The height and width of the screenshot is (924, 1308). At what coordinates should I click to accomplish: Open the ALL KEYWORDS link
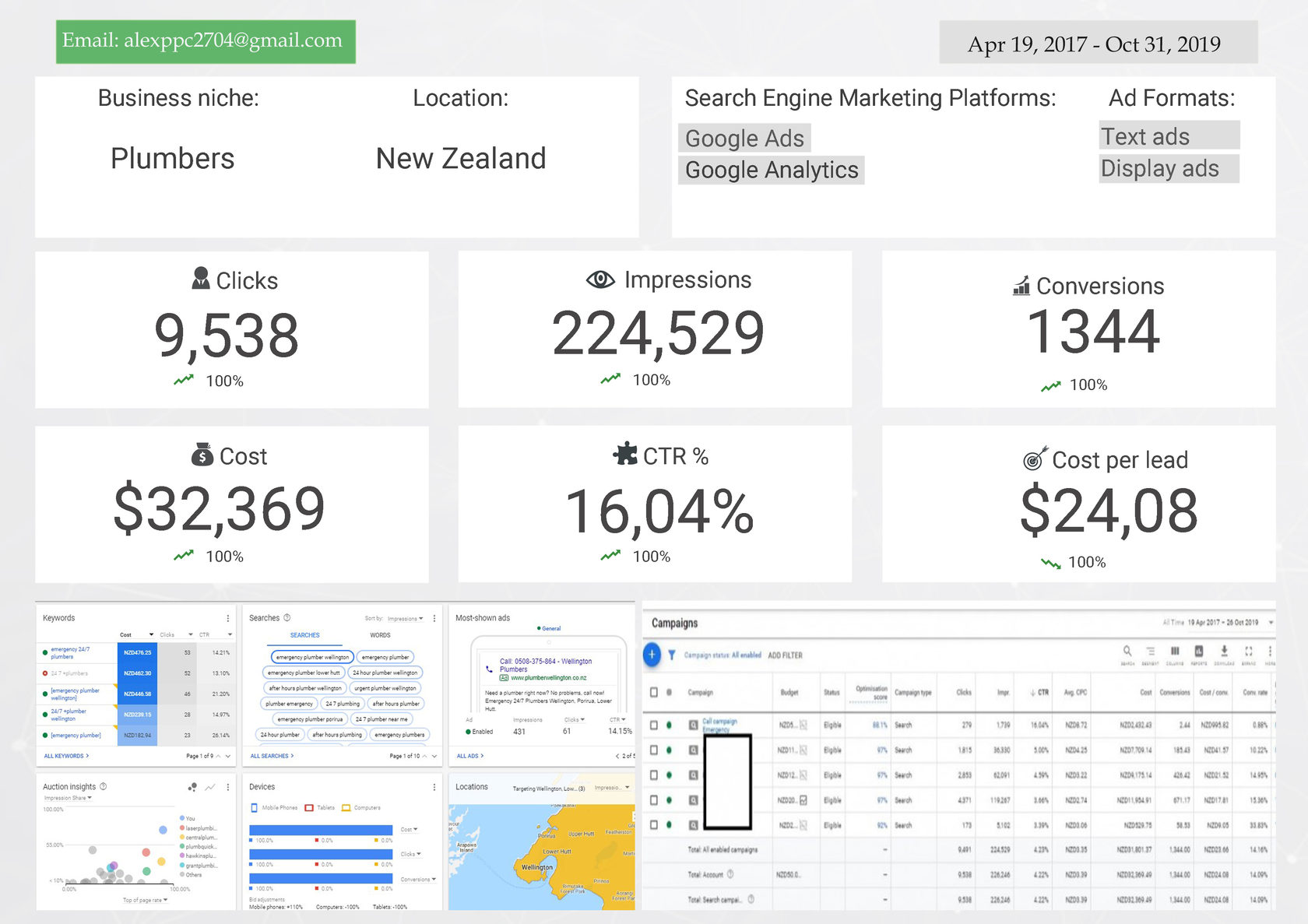[66, 756]
